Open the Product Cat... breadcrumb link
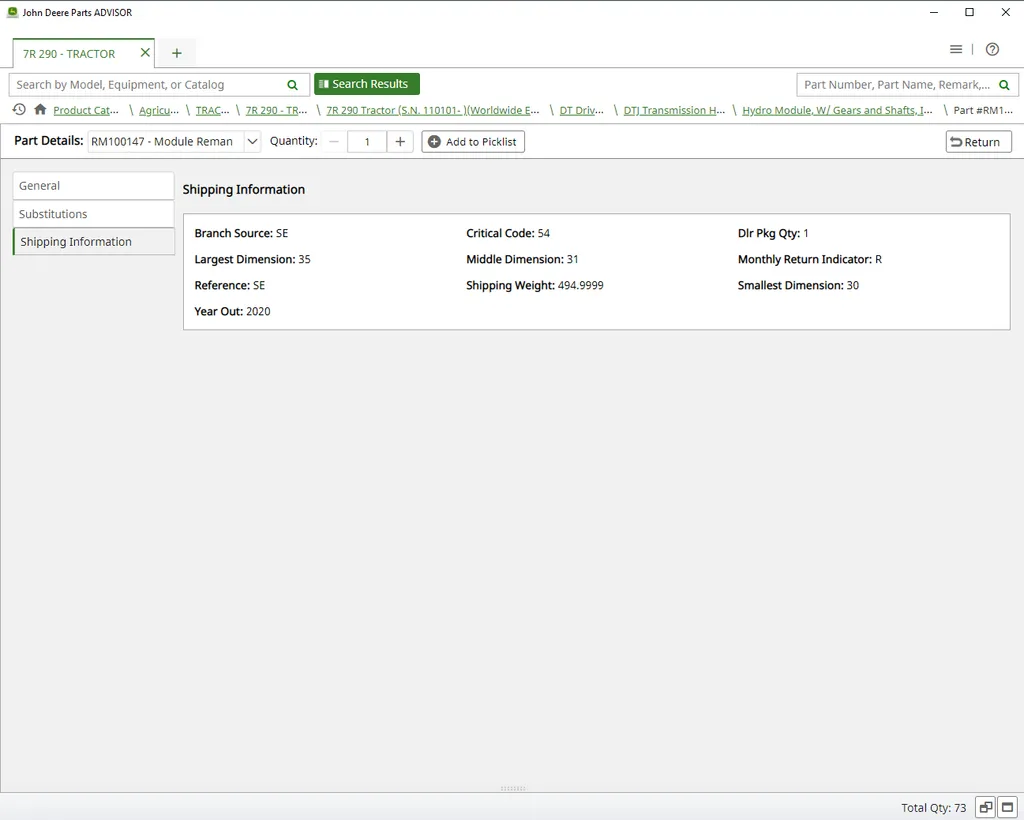This screenshot has width=1024, height=820. click(86, 110)
